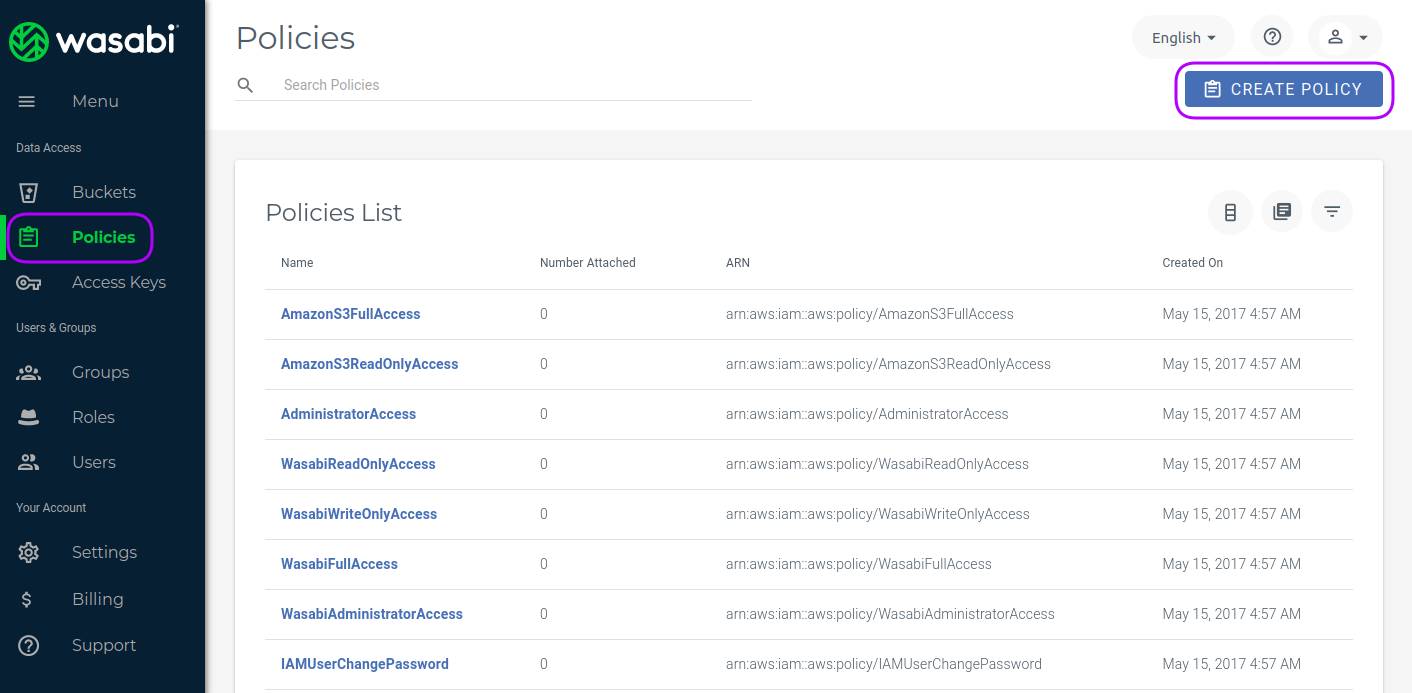Open the filter list dropdown
Viewport: 1412px width, 693px height.
coord(1332,212)
